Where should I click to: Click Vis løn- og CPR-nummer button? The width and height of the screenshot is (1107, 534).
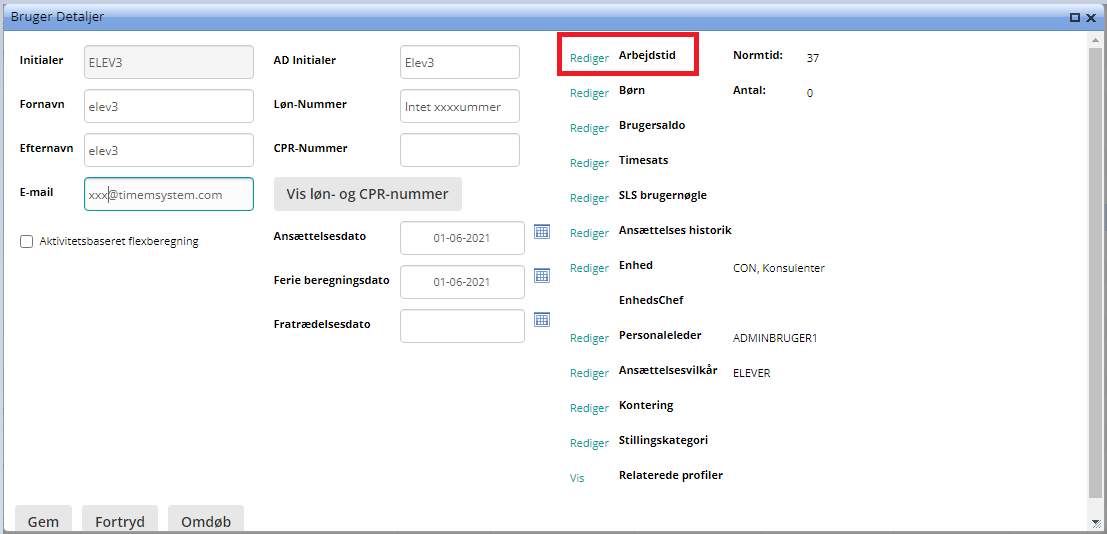tap(367, 194)
